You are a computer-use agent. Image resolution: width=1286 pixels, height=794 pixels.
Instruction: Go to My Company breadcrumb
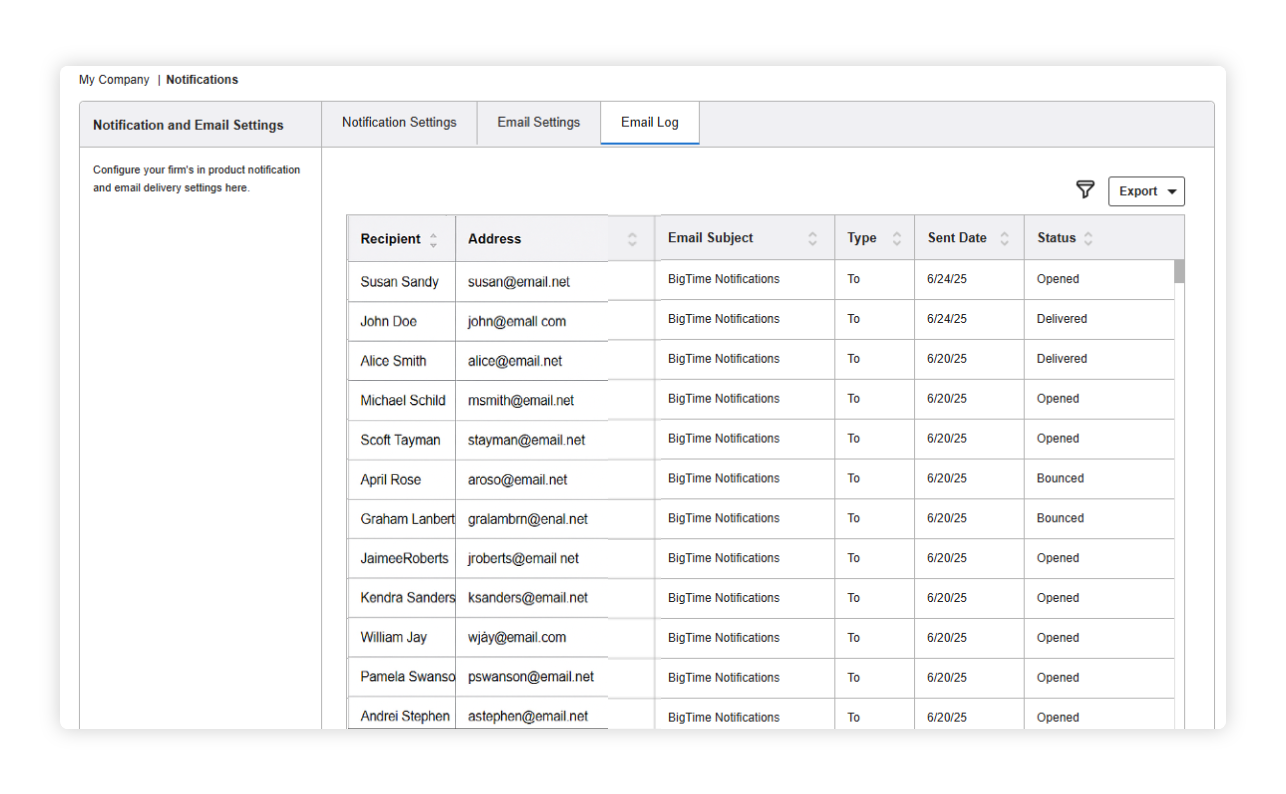(x=114, y=80)
